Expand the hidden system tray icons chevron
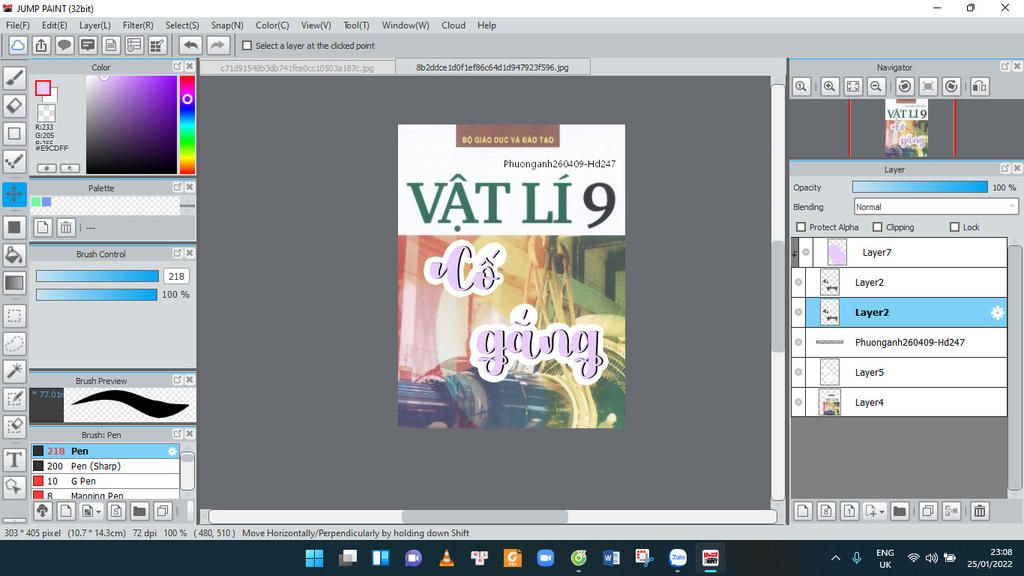1024x576 pixels. point(835,558)
